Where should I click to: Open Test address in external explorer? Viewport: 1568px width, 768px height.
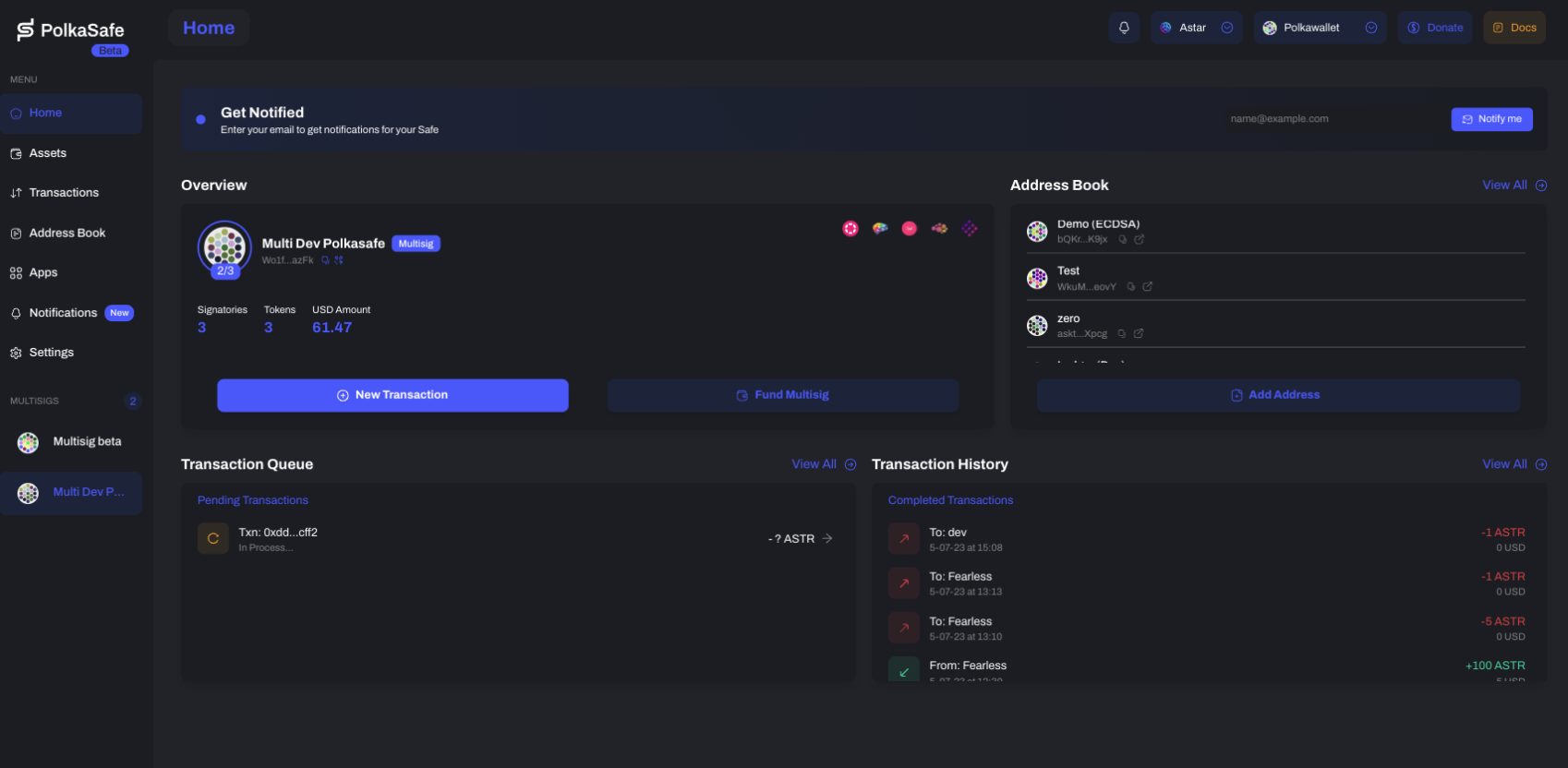tap(1148, 287)
